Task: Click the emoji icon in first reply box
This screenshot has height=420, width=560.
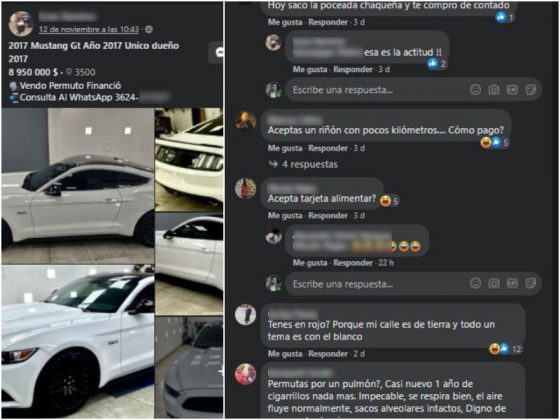Action: point(475,90)
